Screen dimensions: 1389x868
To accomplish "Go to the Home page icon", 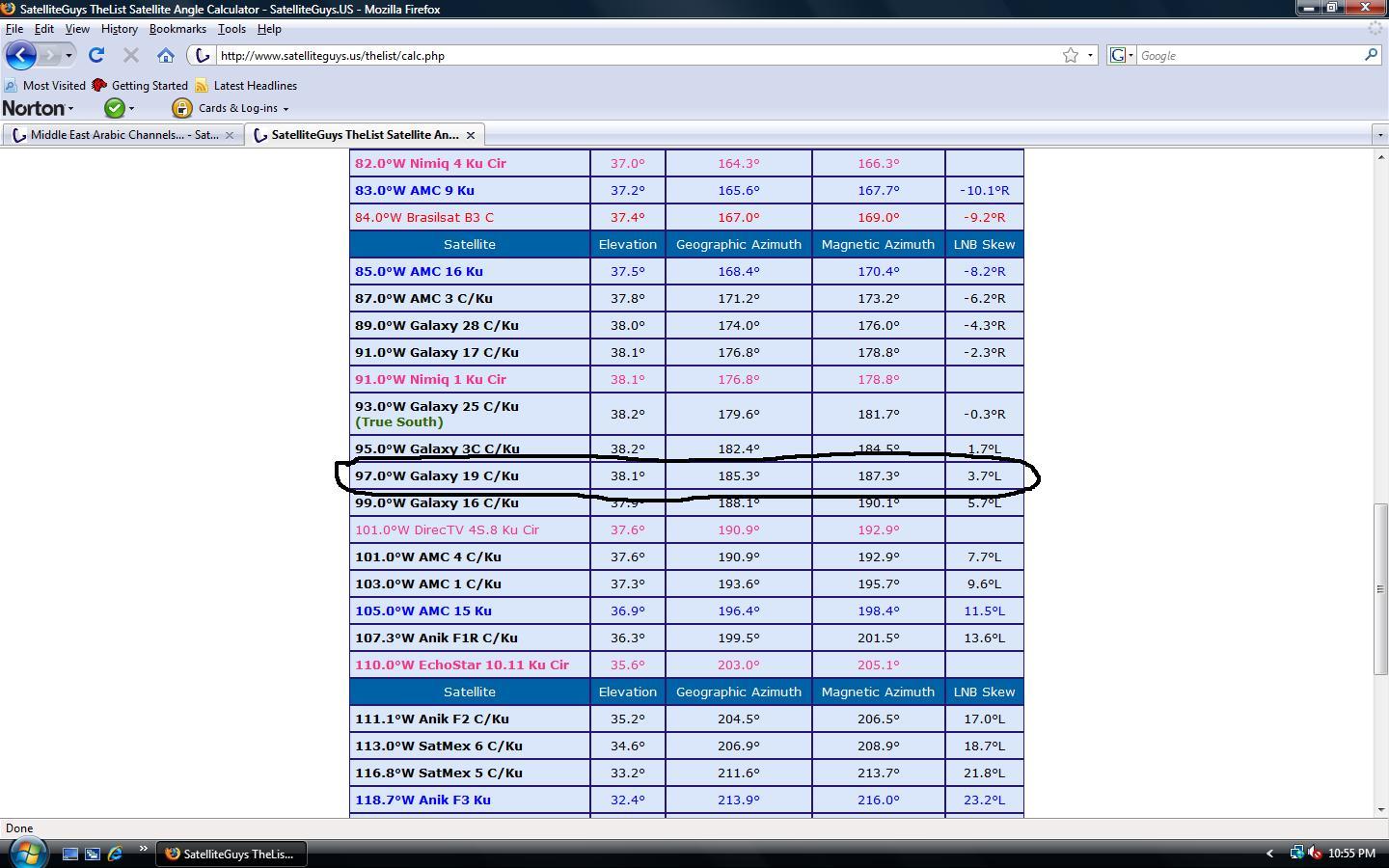I will [x=166, y=55].
